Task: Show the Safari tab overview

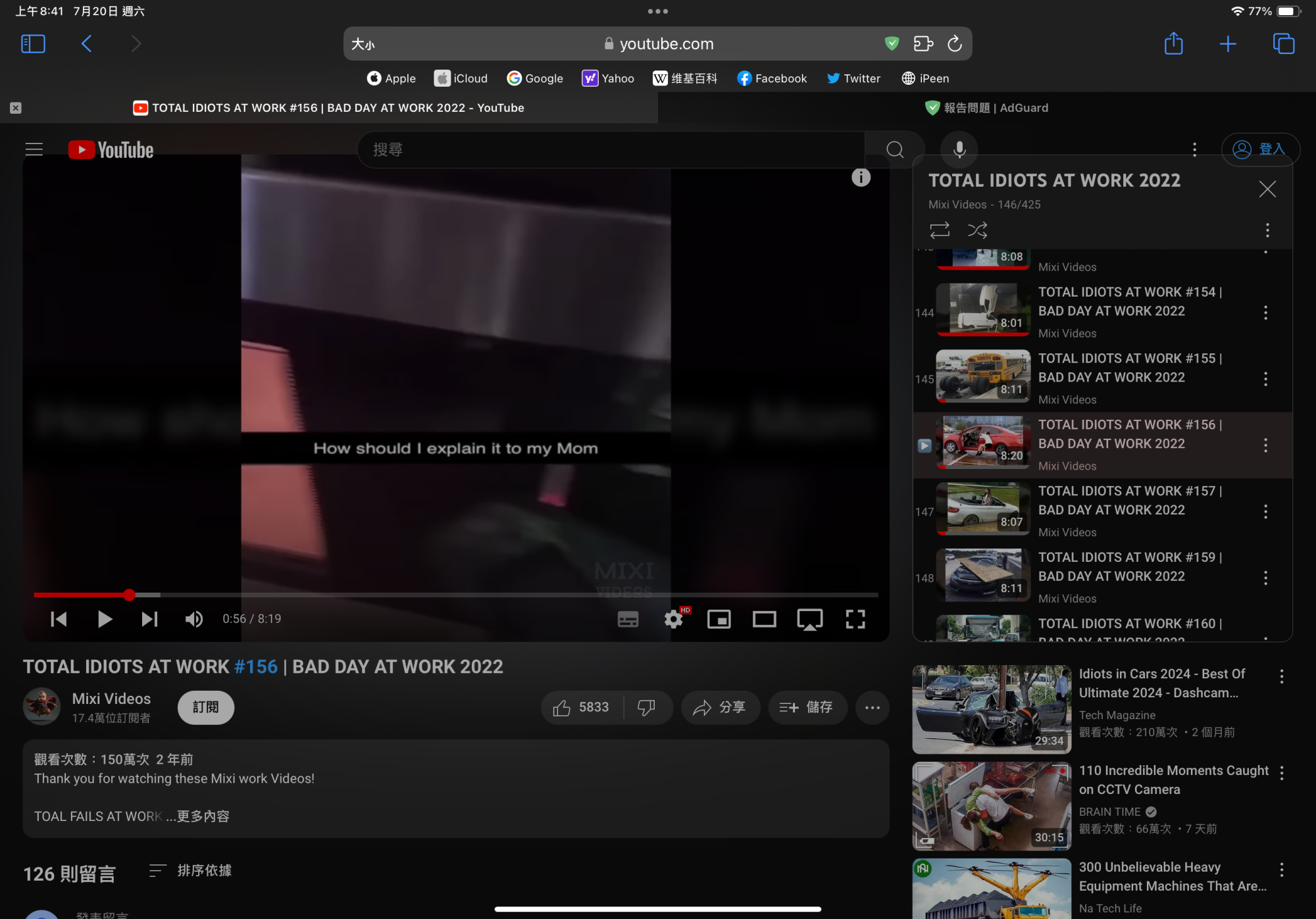Action: coord(1284,44)
